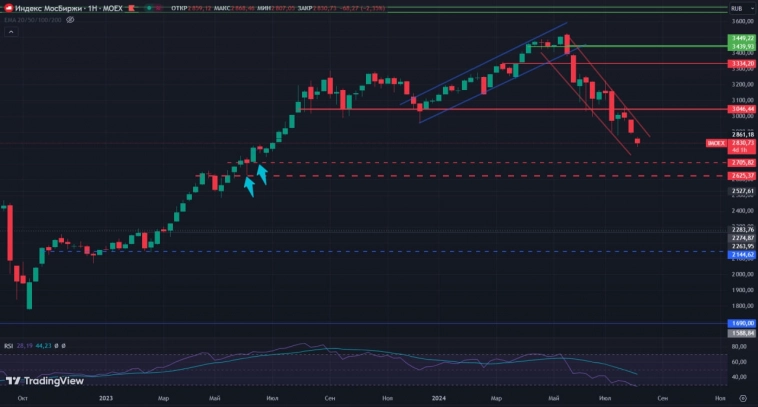
Task: Click the 3600,00 price scale tick
Action: (743, 22)
